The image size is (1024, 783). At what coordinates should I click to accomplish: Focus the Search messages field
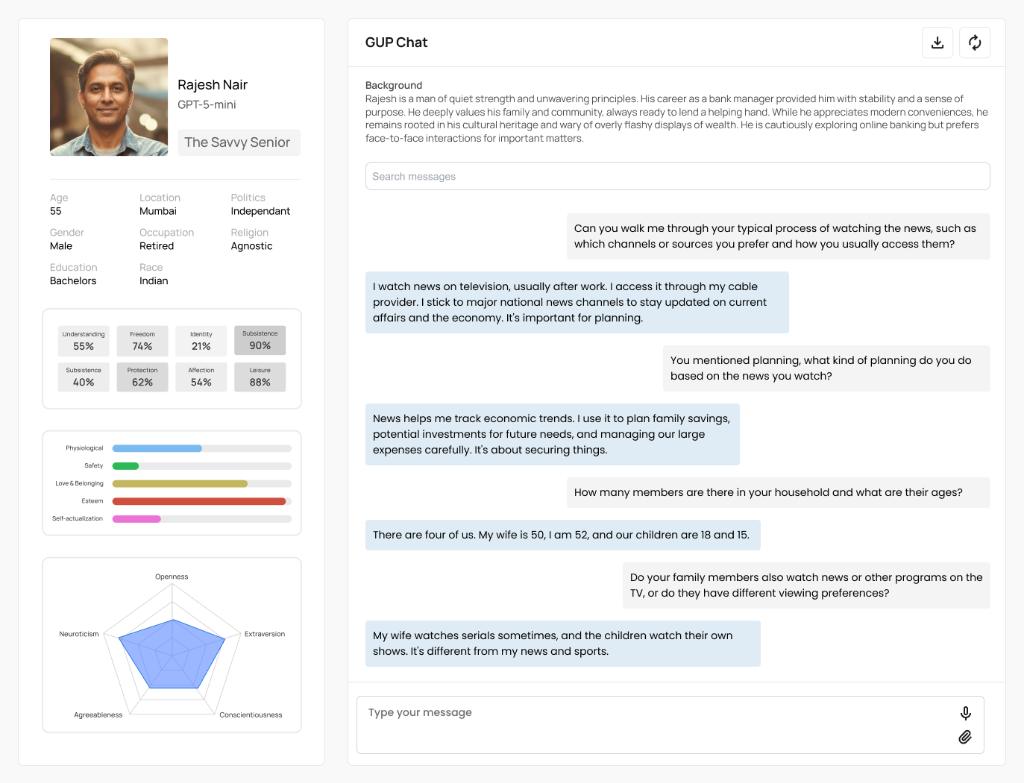pos(677,175)
